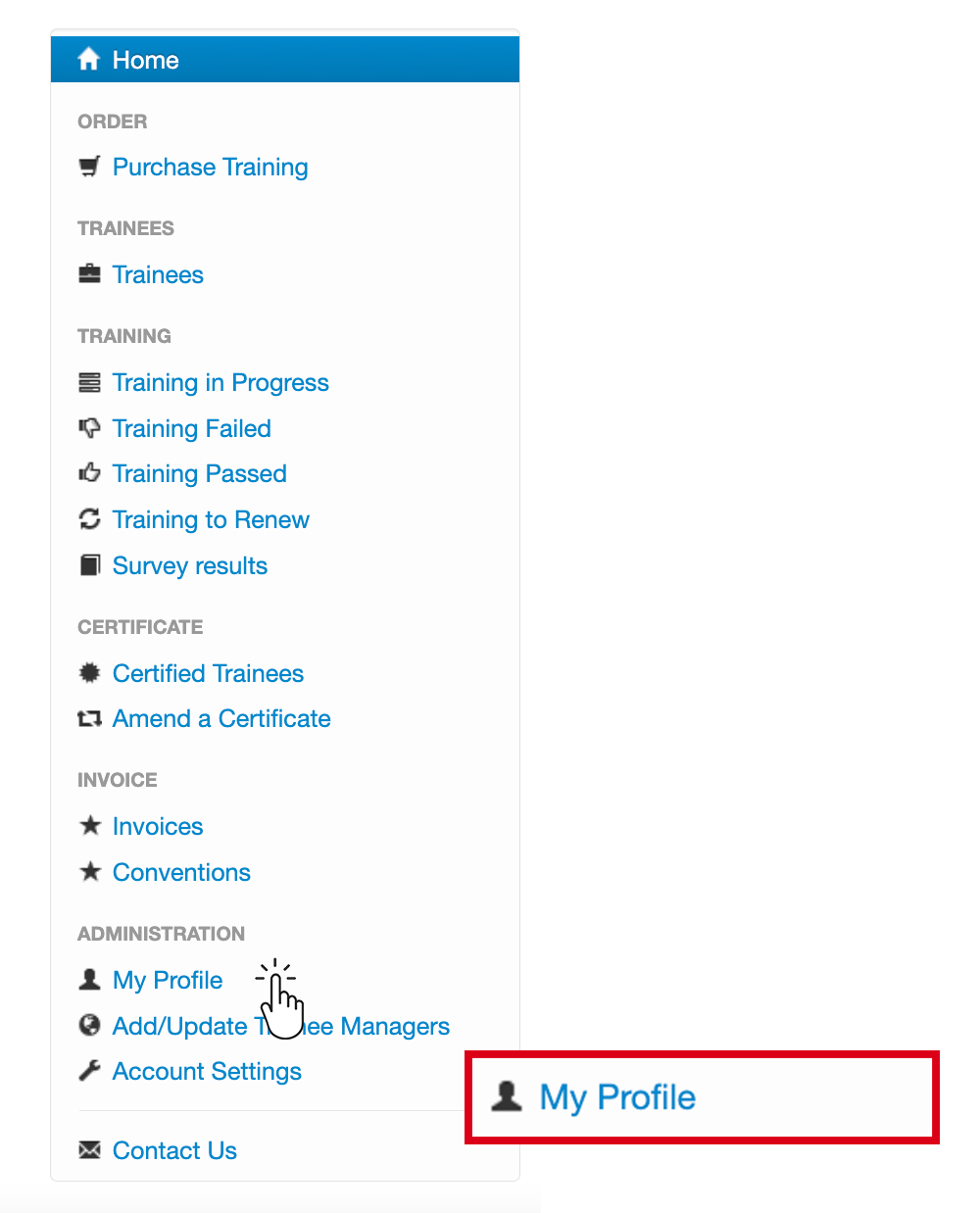
Task: Open the Invoices link
Action: coord(158,826)
